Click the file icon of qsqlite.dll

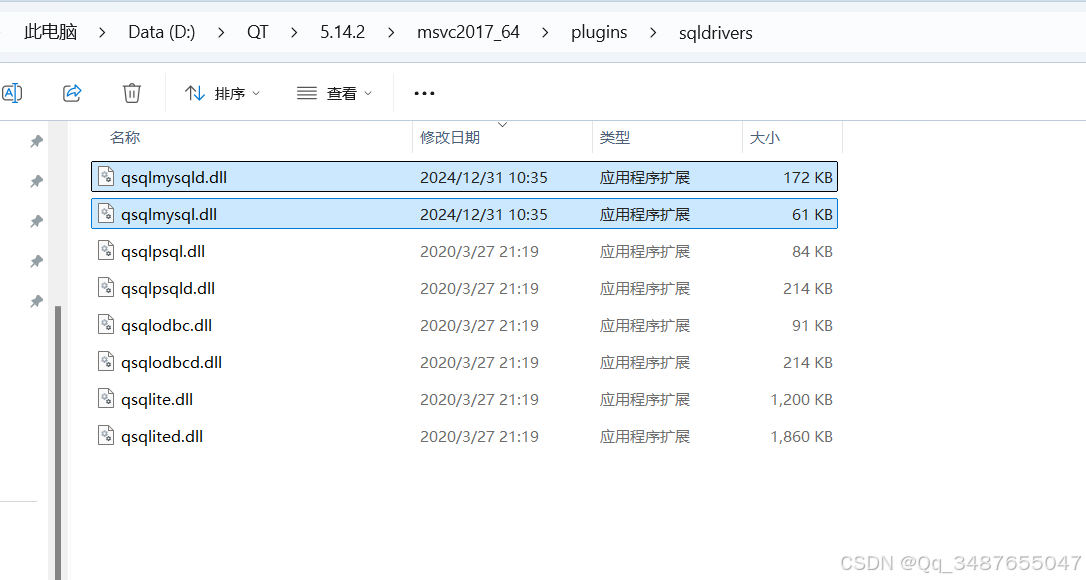tap(106, 398)
